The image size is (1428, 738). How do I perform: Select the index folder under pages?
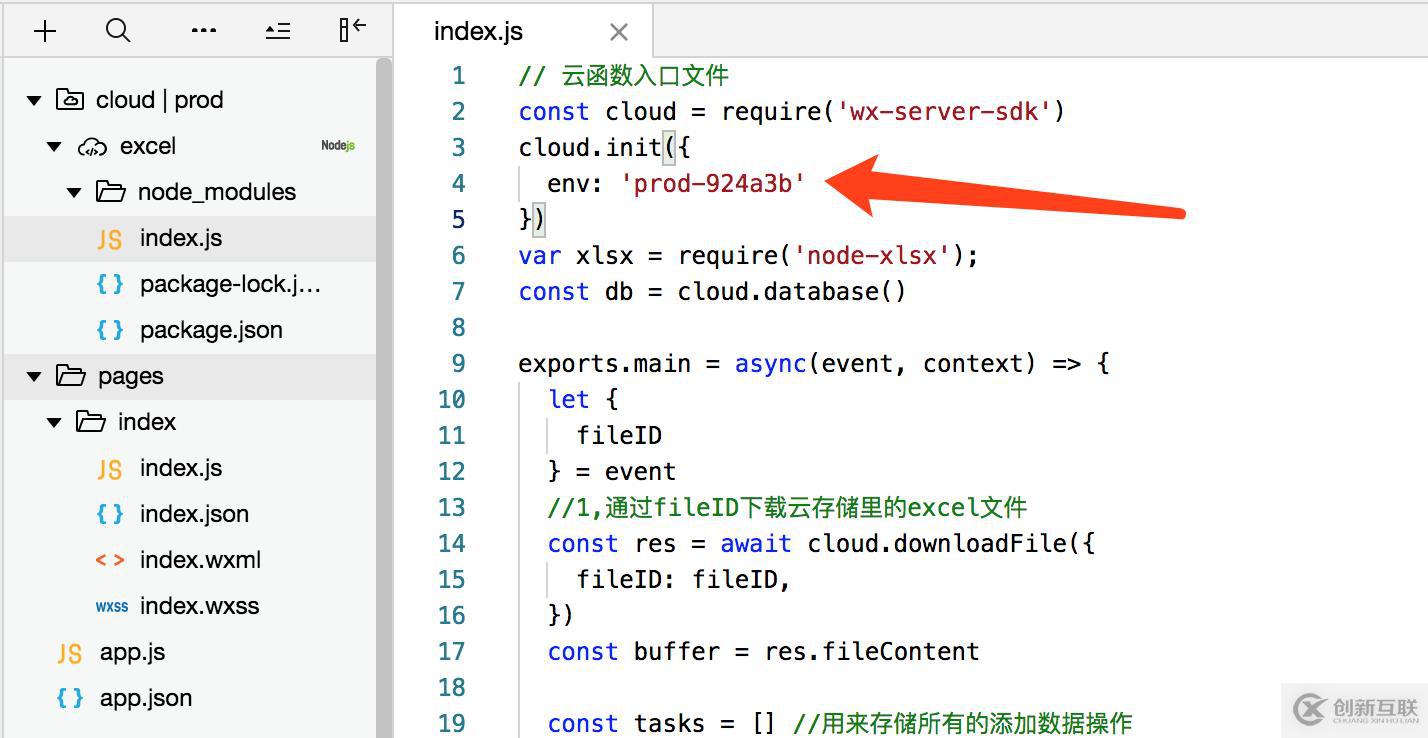pyautogui.click(x=147, y=422)
